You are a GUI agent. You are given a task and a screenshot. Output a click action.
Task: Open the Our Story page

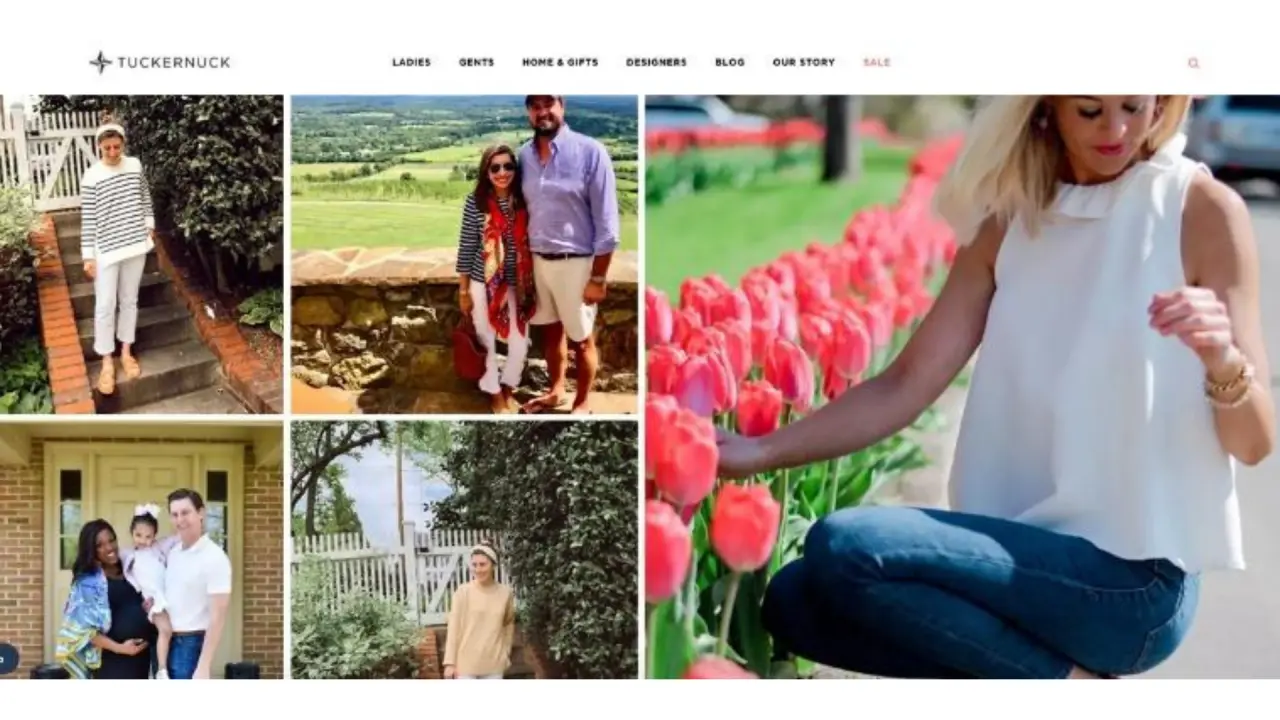pyautogui.click(x=803, y=62)
